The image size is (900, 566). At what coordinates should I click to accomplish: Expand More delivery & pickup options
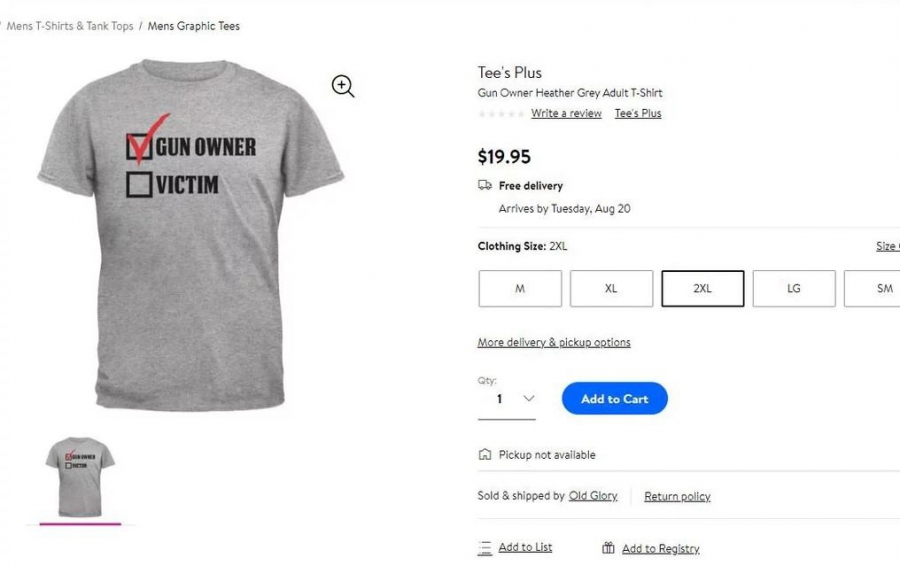pos(554,342)
